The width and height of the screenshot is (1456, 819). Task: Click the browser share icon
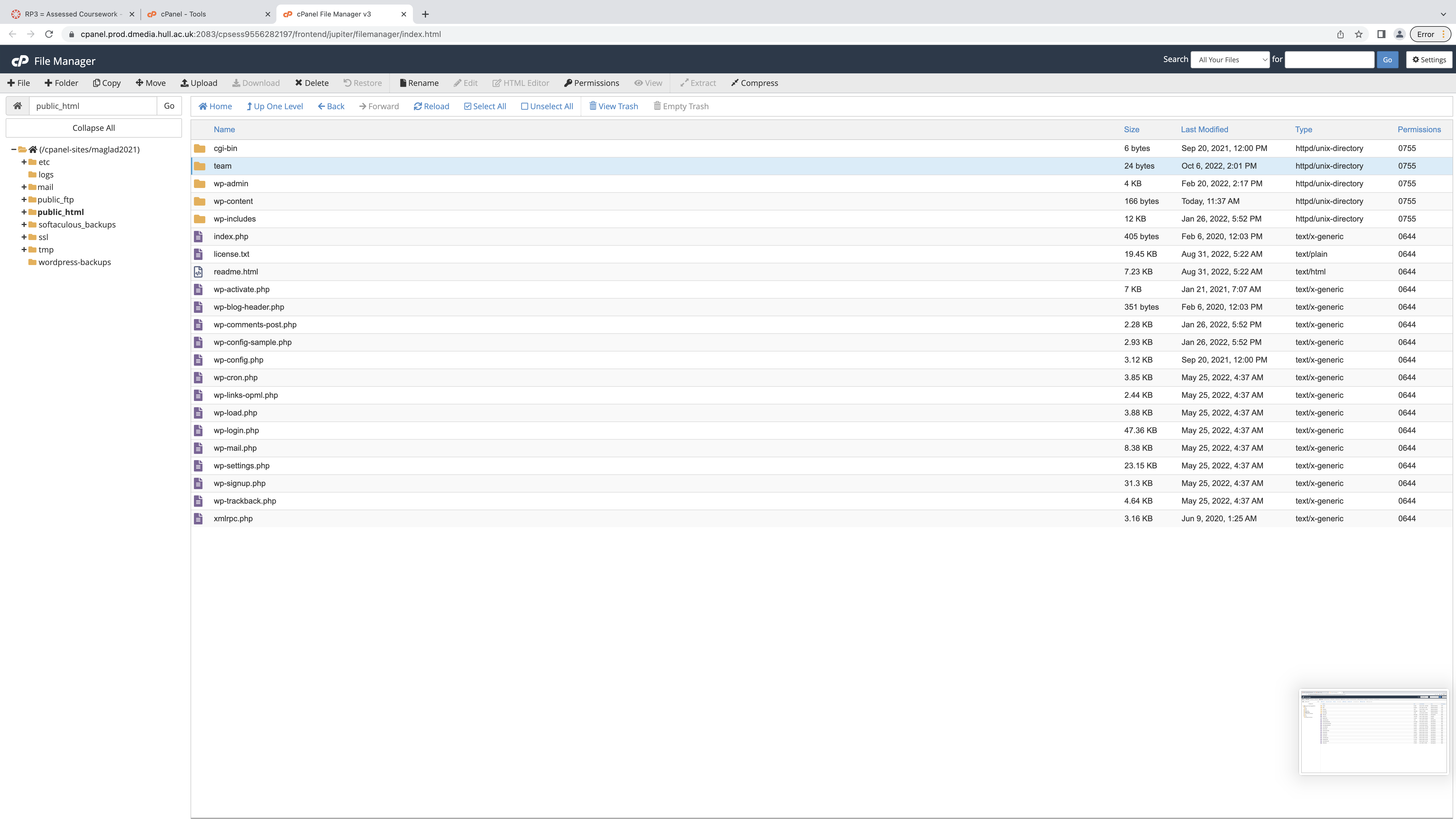[x=1340, y=34]
